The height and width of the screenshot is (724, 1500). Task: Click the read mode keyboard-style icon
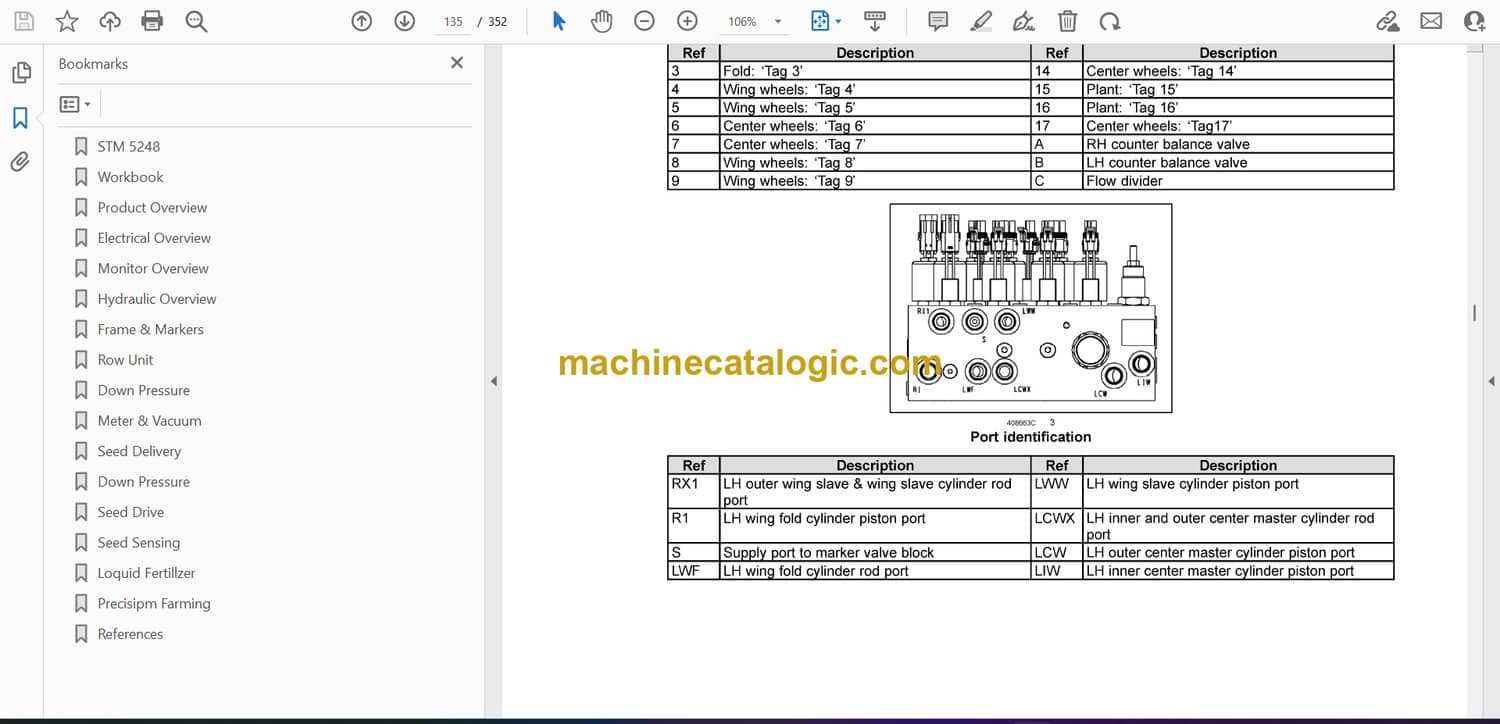tap(875, 21)
